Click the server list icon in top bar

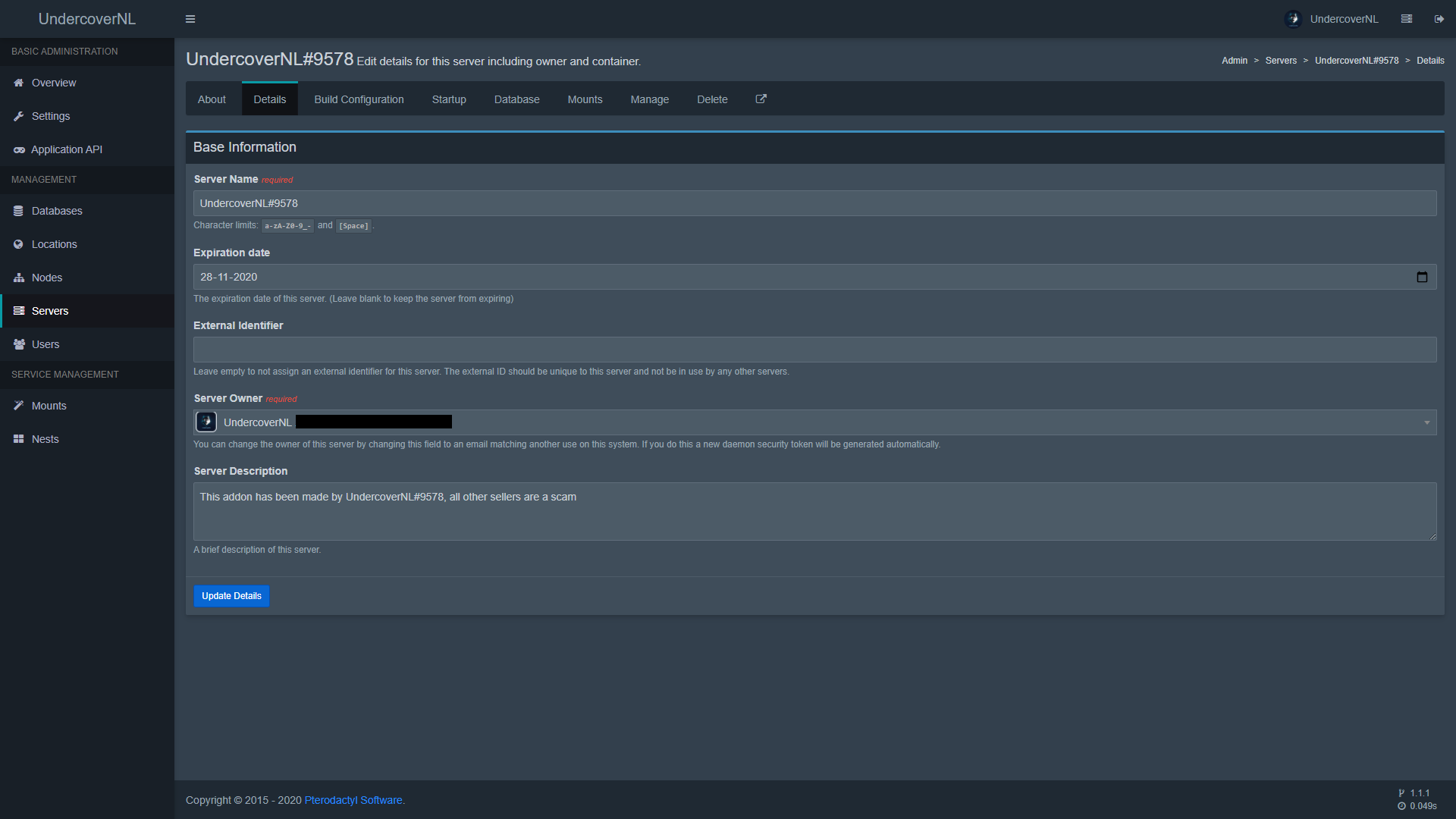(1407, 19)
